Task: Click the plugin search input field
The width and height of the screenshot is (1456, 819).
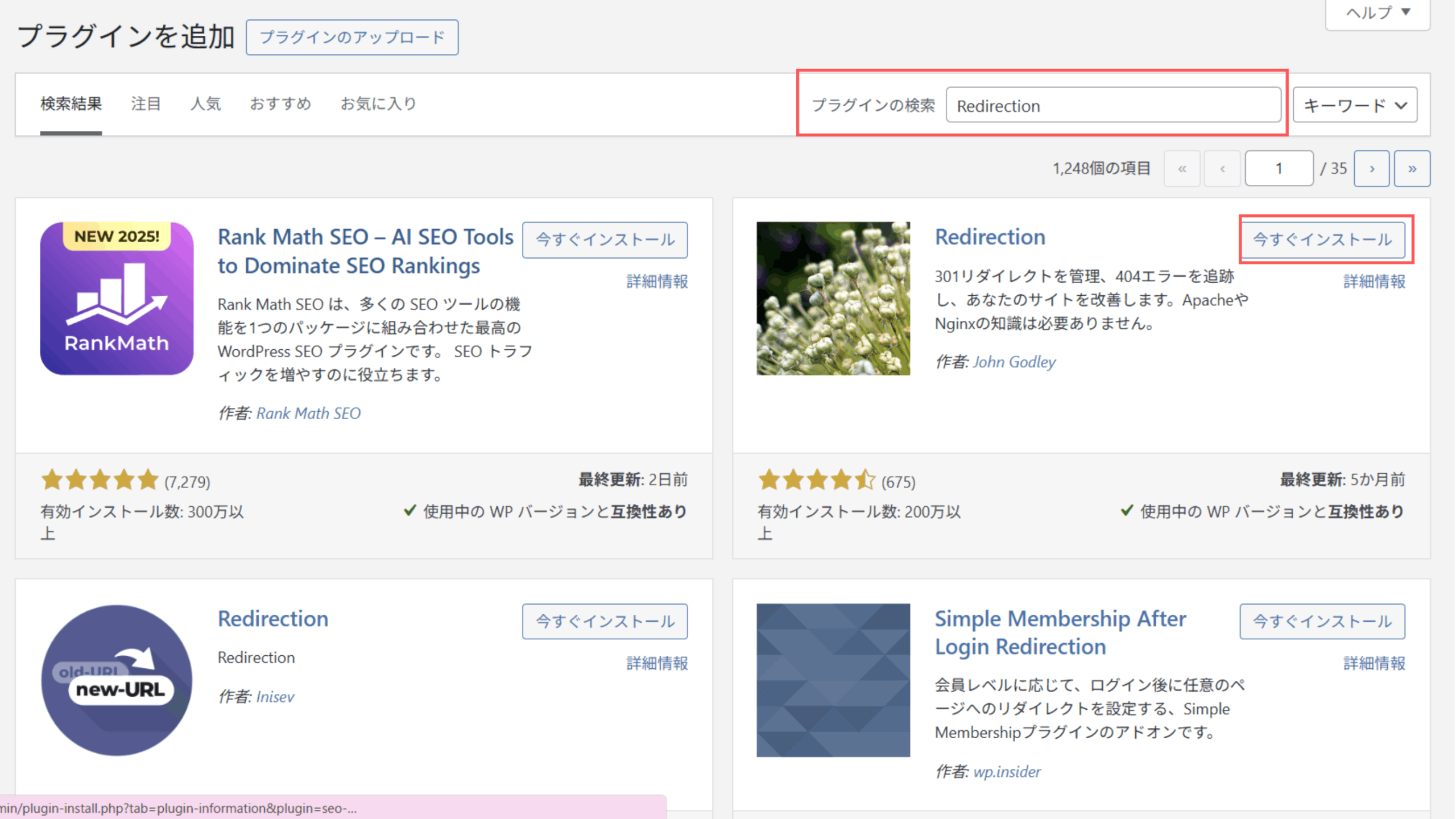Action: (x=1112, y=105)
